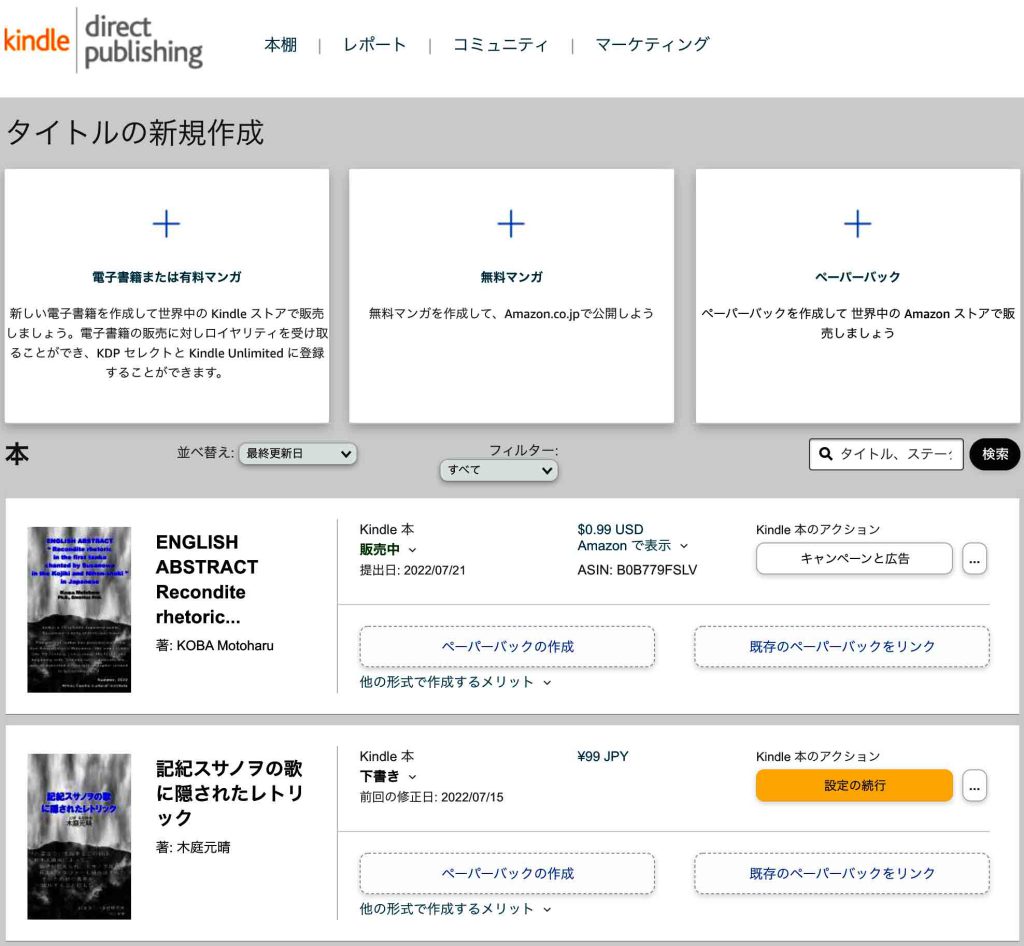This screenshot has width=1024, height=946.
Task: Click 既存のペーパーバックをリンク for 記紀スサノヲの歌
Action: [x=842, y=874]
